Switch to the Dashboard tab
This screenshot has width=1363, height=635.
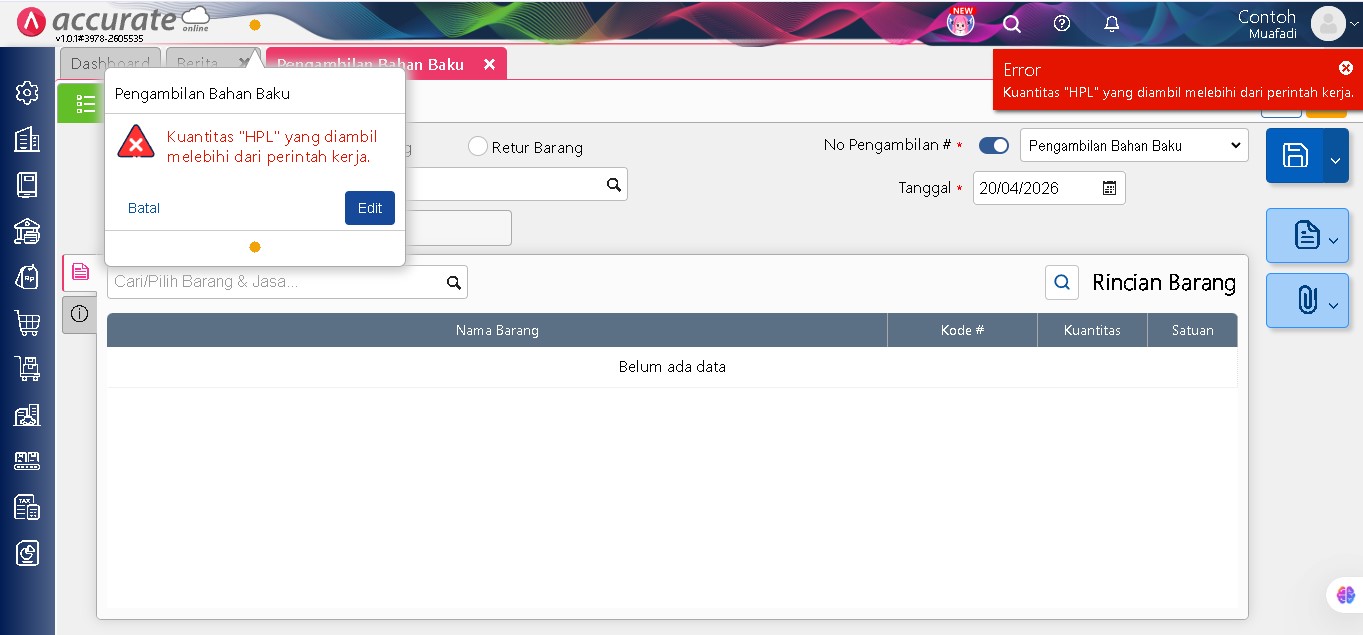click(x=110, y=63)
